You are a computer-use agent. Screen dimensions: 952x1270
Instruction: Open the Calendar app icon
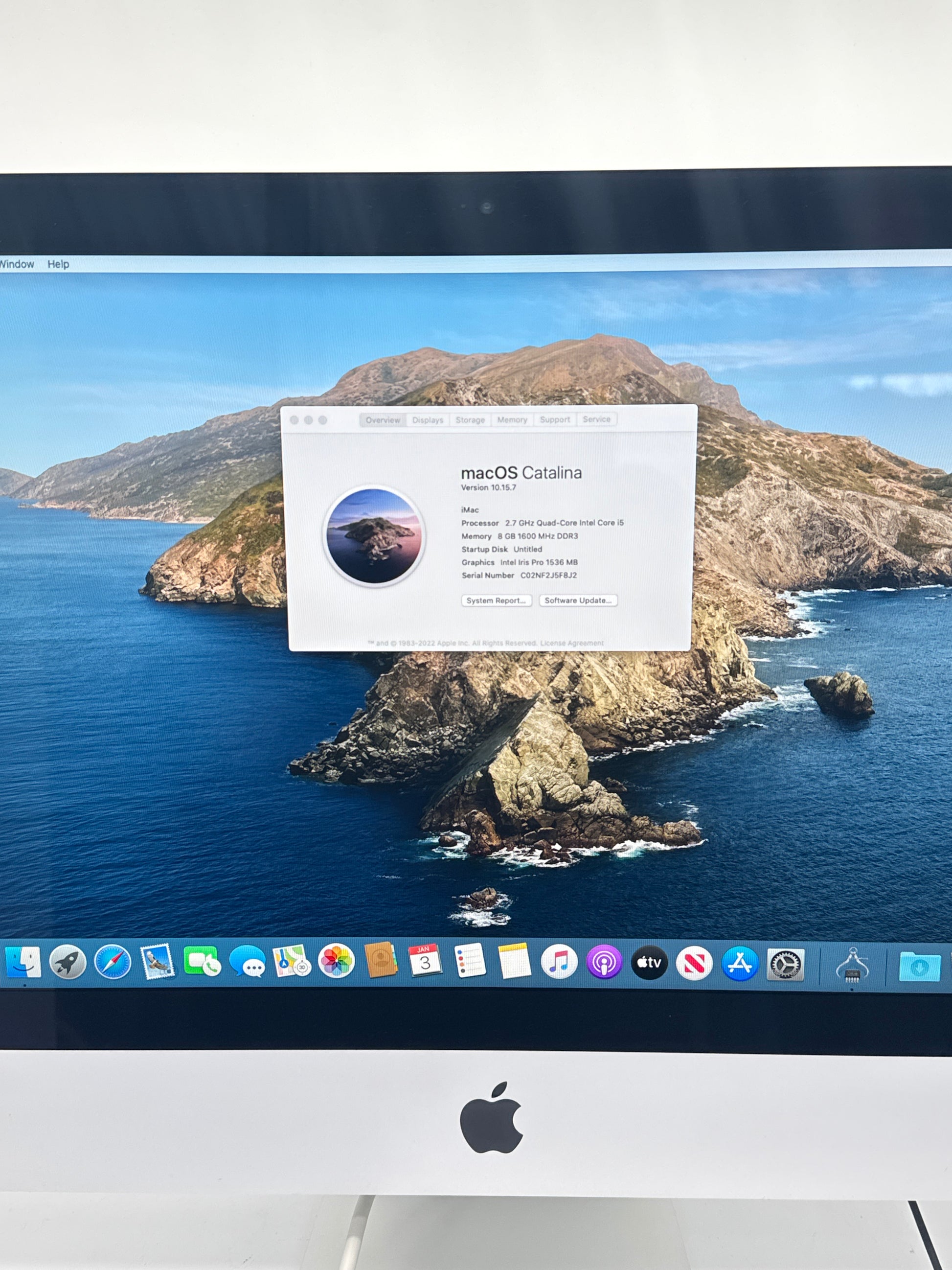pyautogui.click(x=425, y=961)
